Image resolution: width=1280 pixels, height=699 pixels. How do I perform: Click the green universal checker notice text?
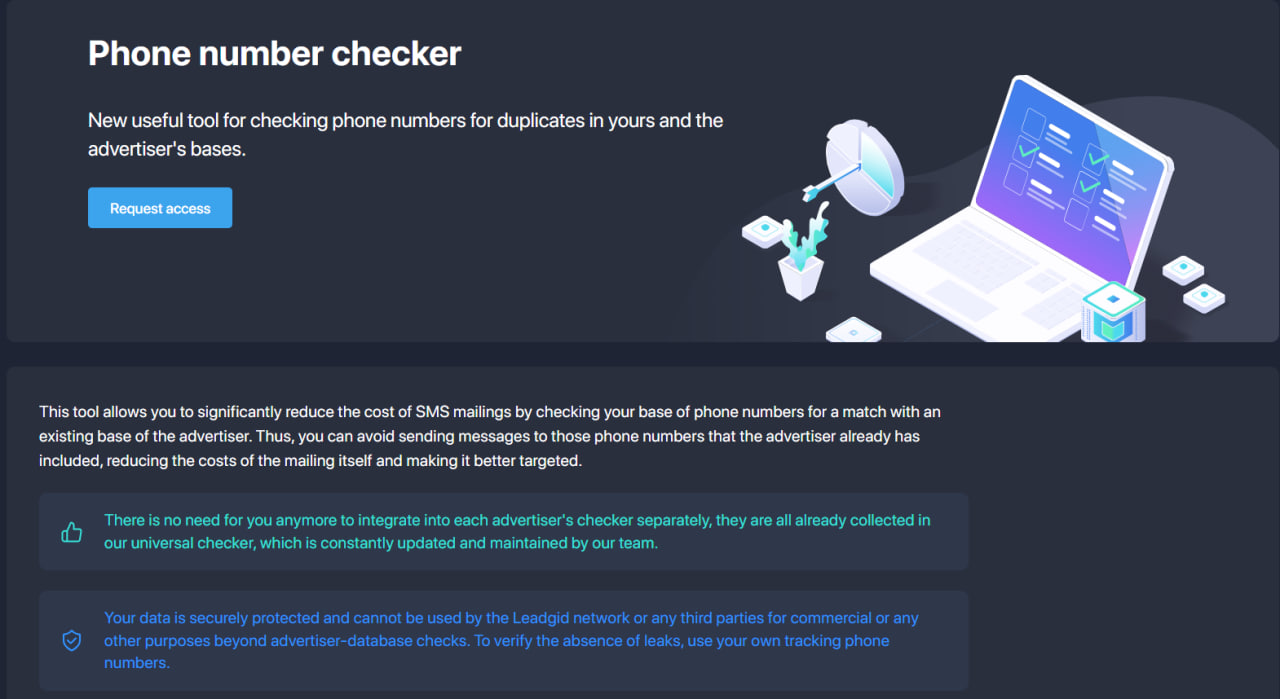(517, 532)
